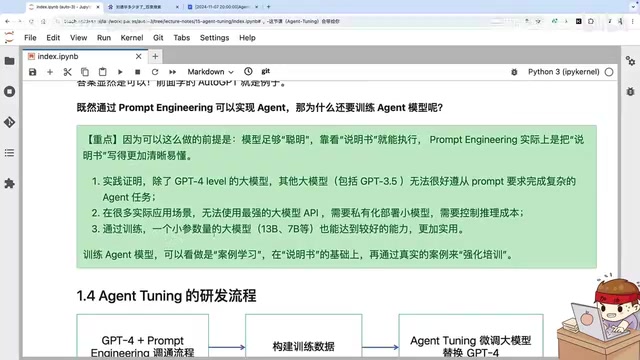Open the Settings menu
640x360 pixels.
(x=214, y=38)
